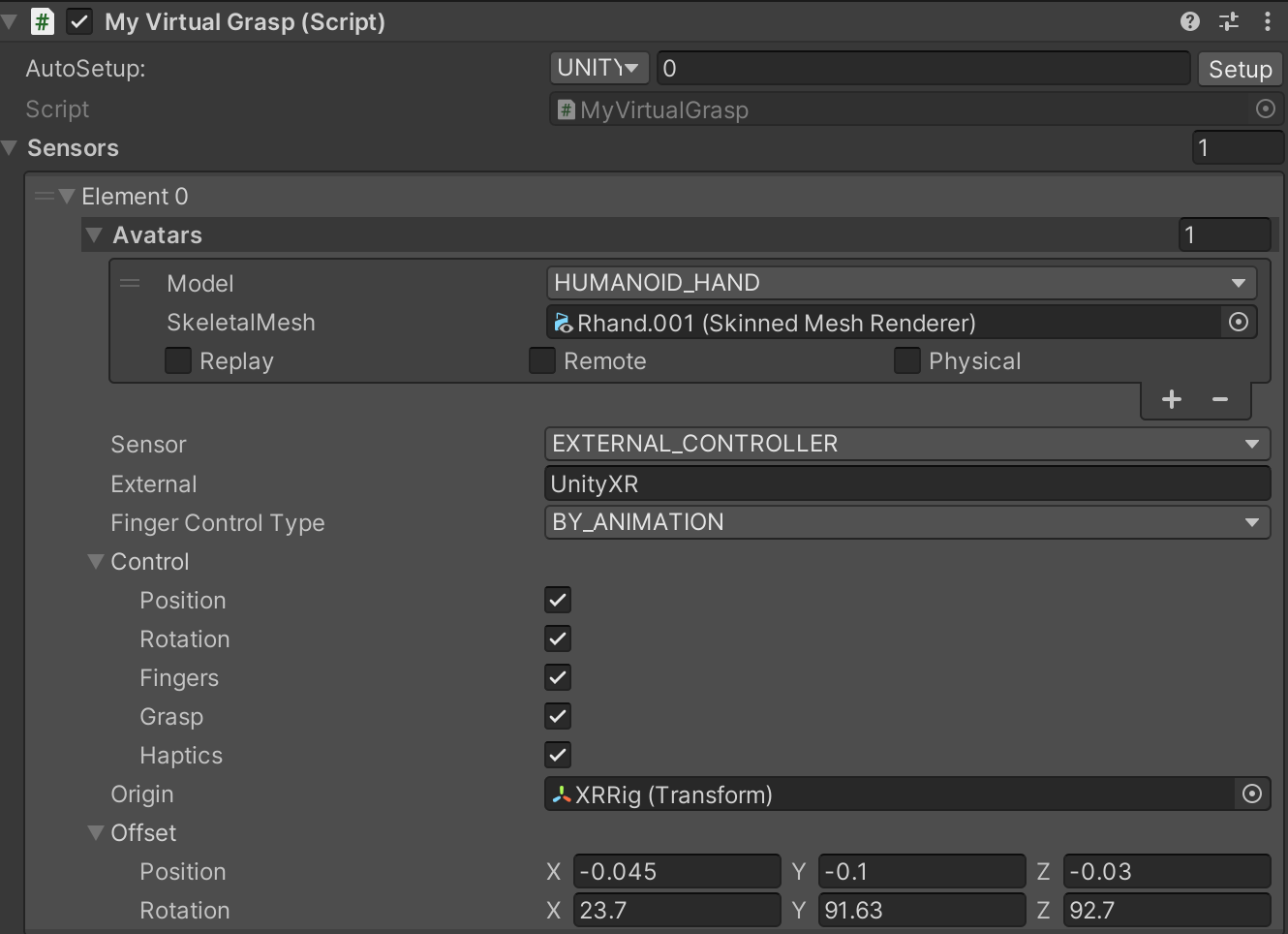Uncheck the Haptics control checkbox
Image resolution: width=1288 pixels, height=934 pixels.
pyautogui.click(x=558, y=755)
